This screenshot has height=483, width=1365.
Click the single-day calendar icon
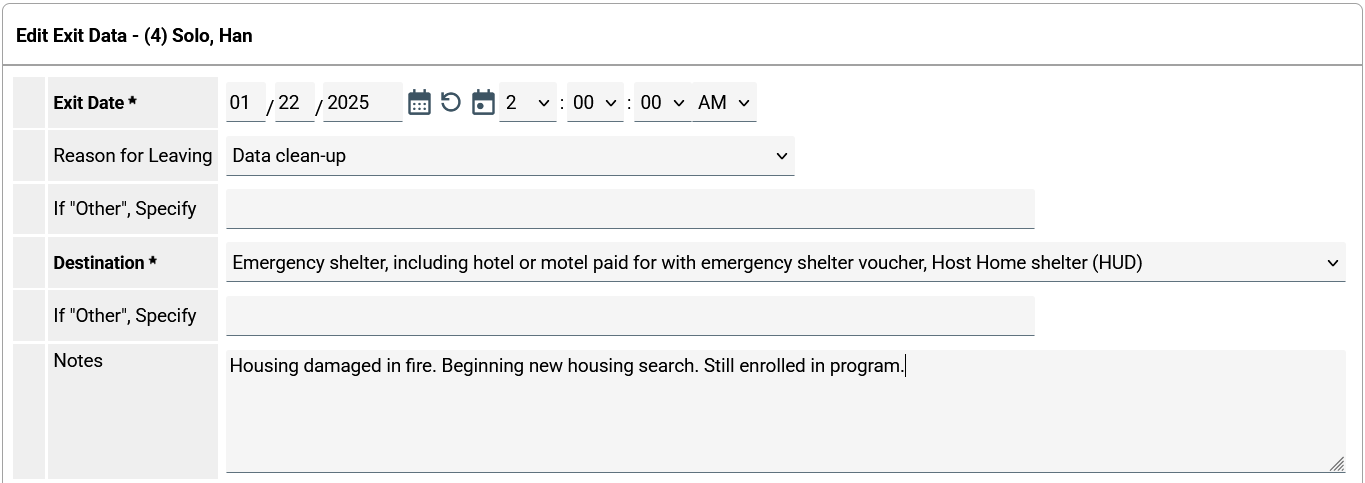pos(483,102)
